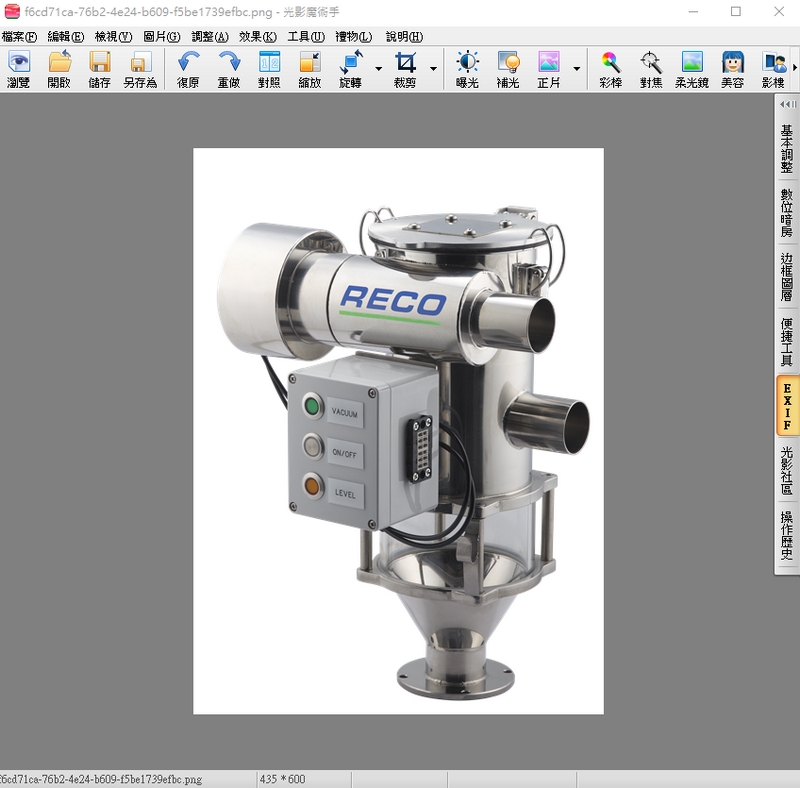Click the 瀏覽 (Browse) toolbar icon
Viewport: 800px width, 788px height.
point(19,69)
